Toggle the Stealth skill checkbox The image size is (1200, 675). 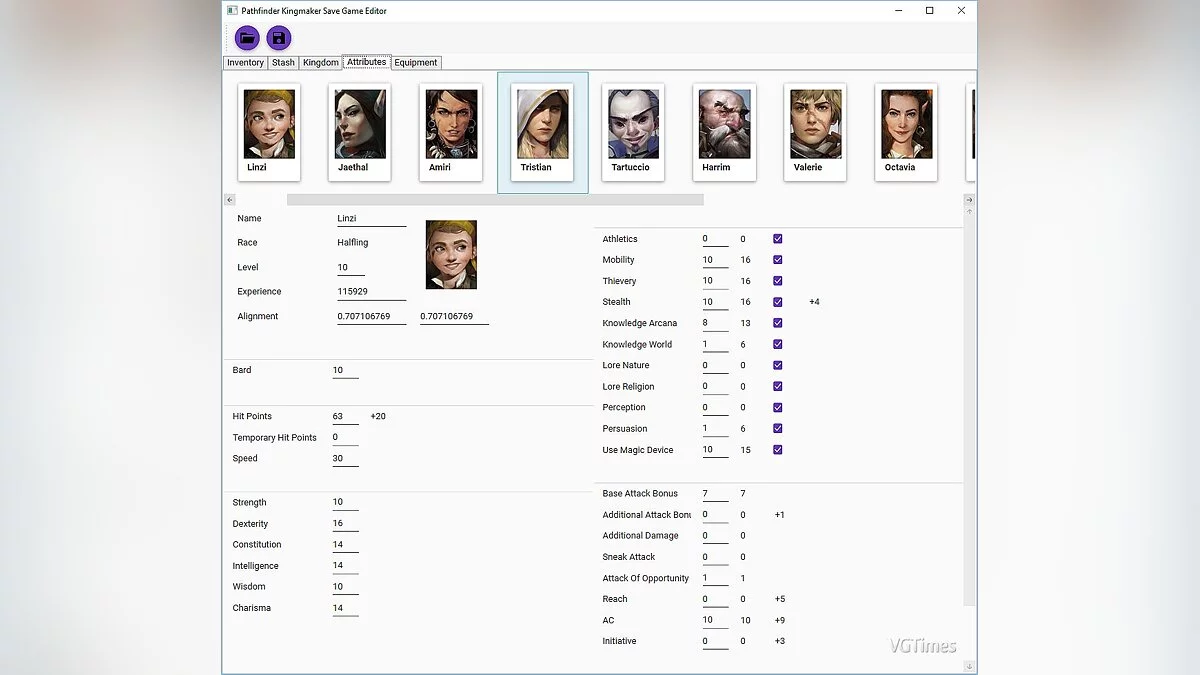tap(777, 302)
